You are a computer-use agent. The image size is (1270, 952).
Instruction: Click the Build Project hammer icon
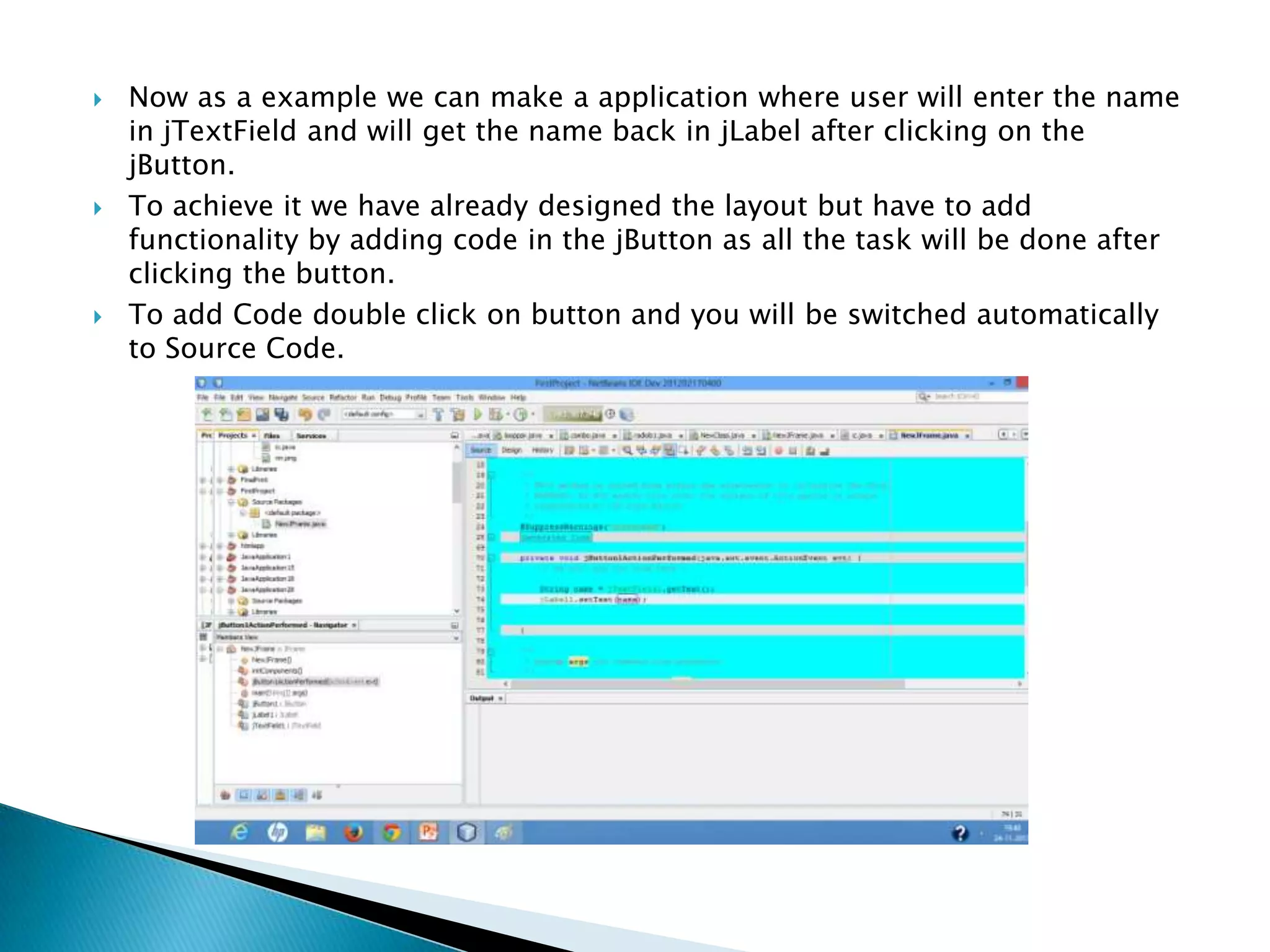tap(438, 414)
